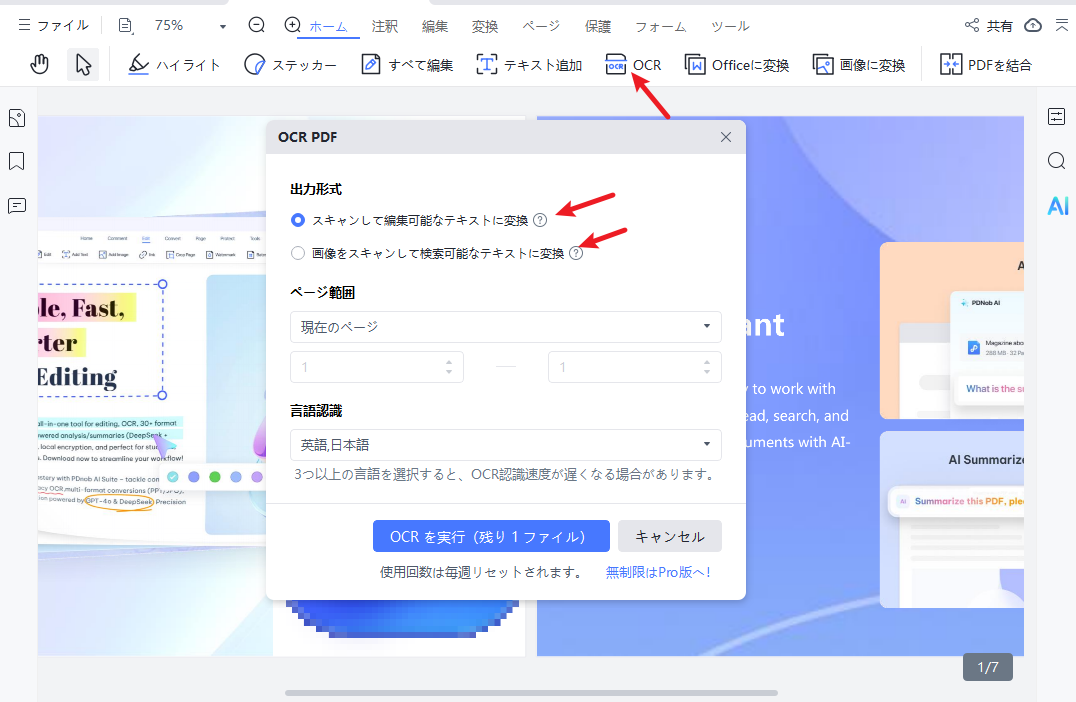Open the 現在のページ page range dropdown
This screenshot has height=702, width=1076.
pyautogui.click(x=506, y=327)
